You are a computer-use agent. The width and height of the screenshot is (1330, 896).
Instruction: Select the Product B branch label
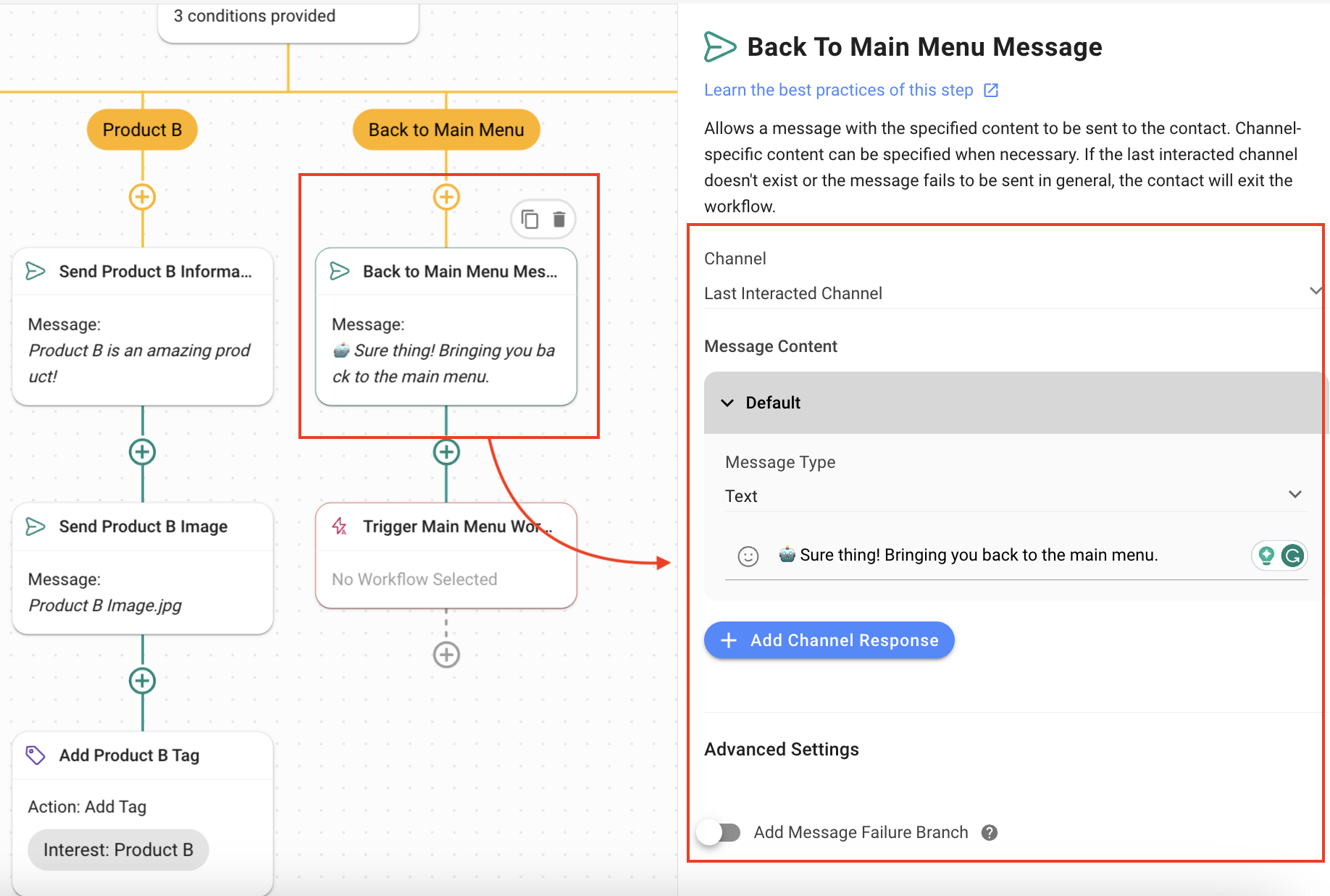142,130
